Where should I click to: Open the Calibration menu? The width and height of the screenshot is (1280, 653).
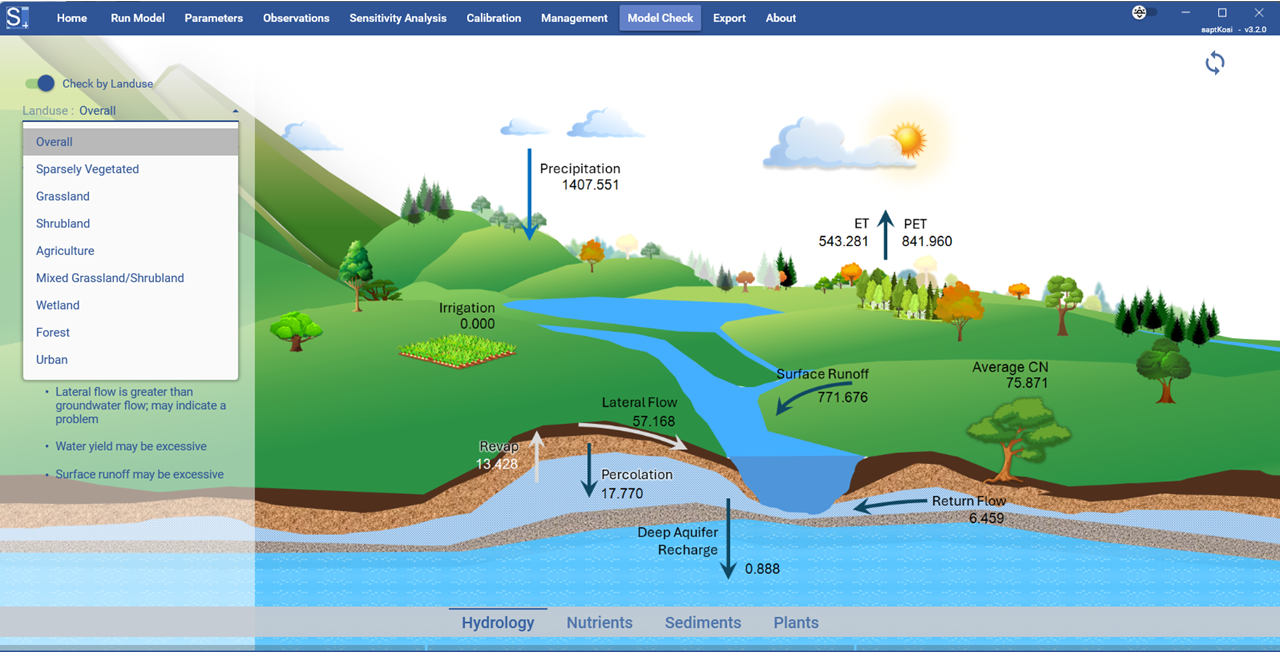pos(493,17)
